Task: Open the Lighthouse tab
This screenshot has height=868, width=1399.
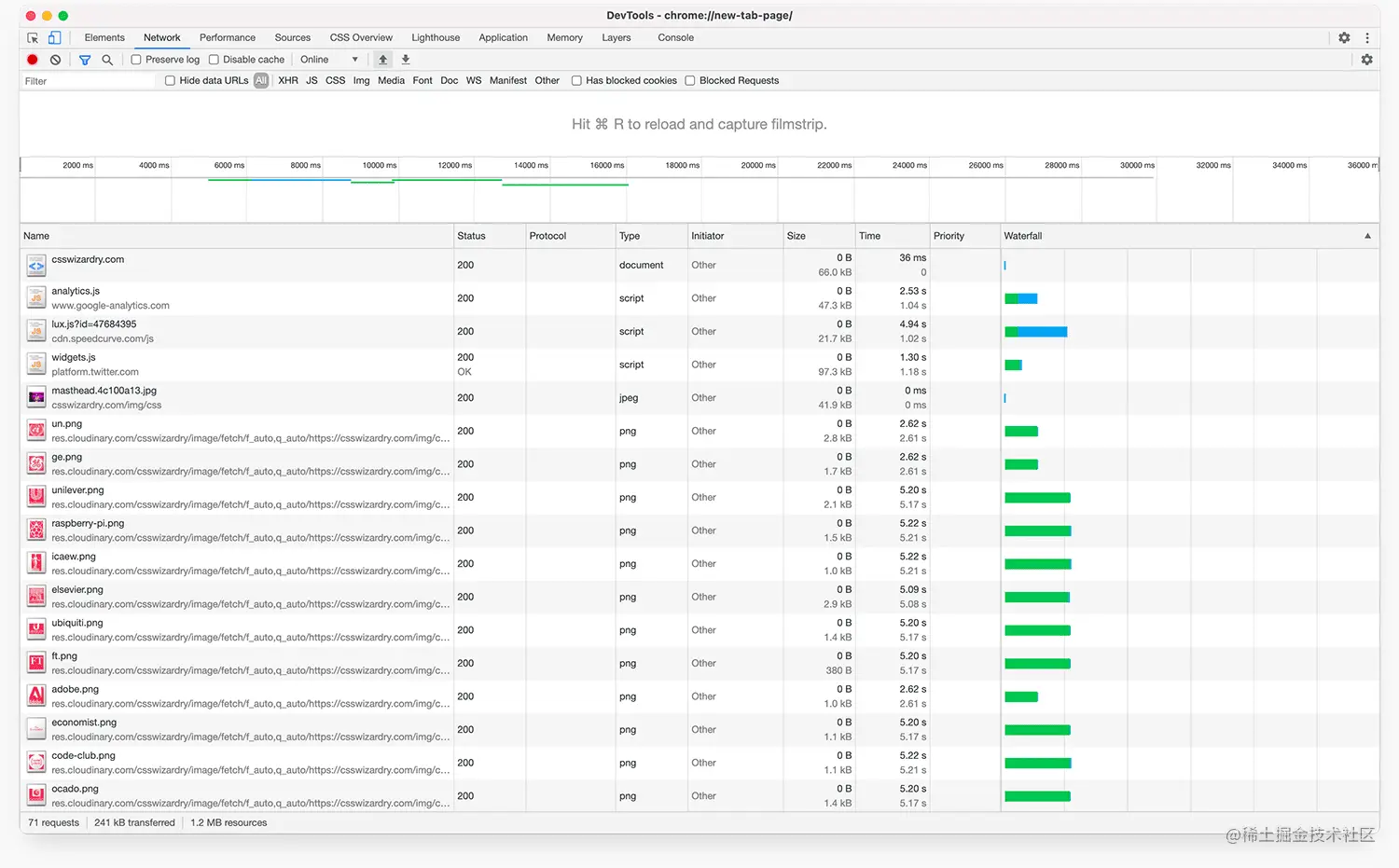Action: tap(436, 38)
